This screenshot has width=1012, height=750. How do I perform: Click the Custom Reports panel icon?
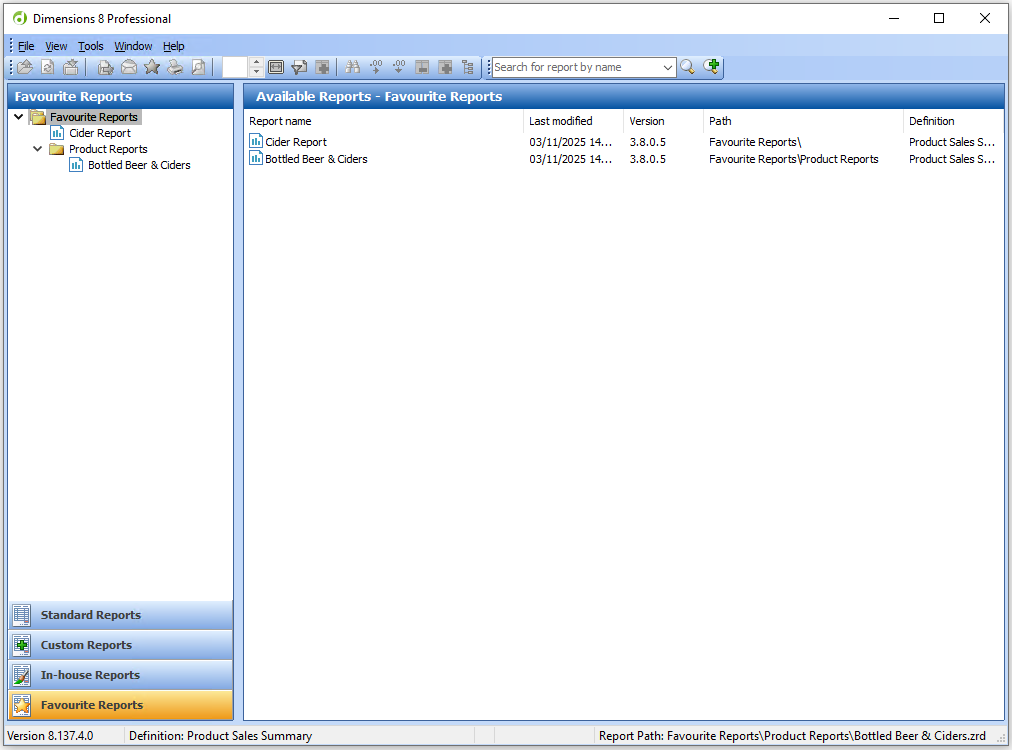(x=22, y=645)
